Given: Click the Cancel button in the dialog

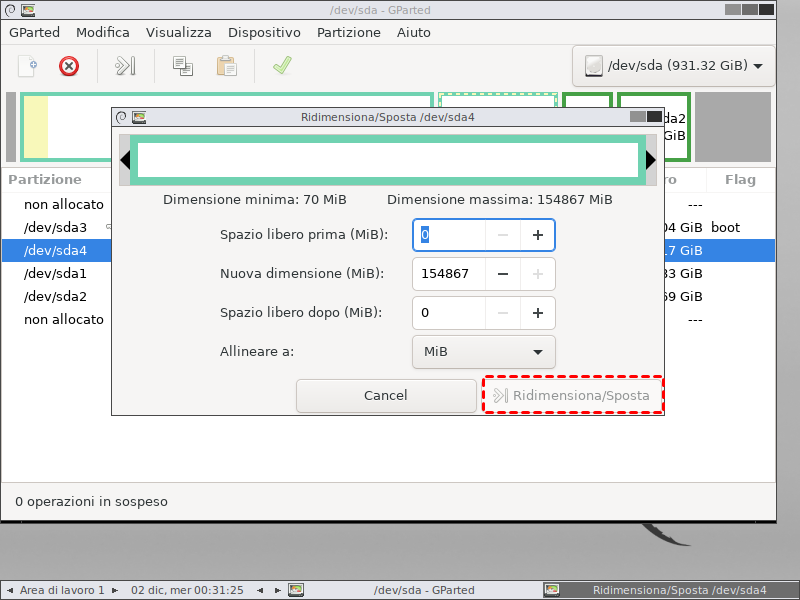Looking at the screenshot, I should pos(386,395).
